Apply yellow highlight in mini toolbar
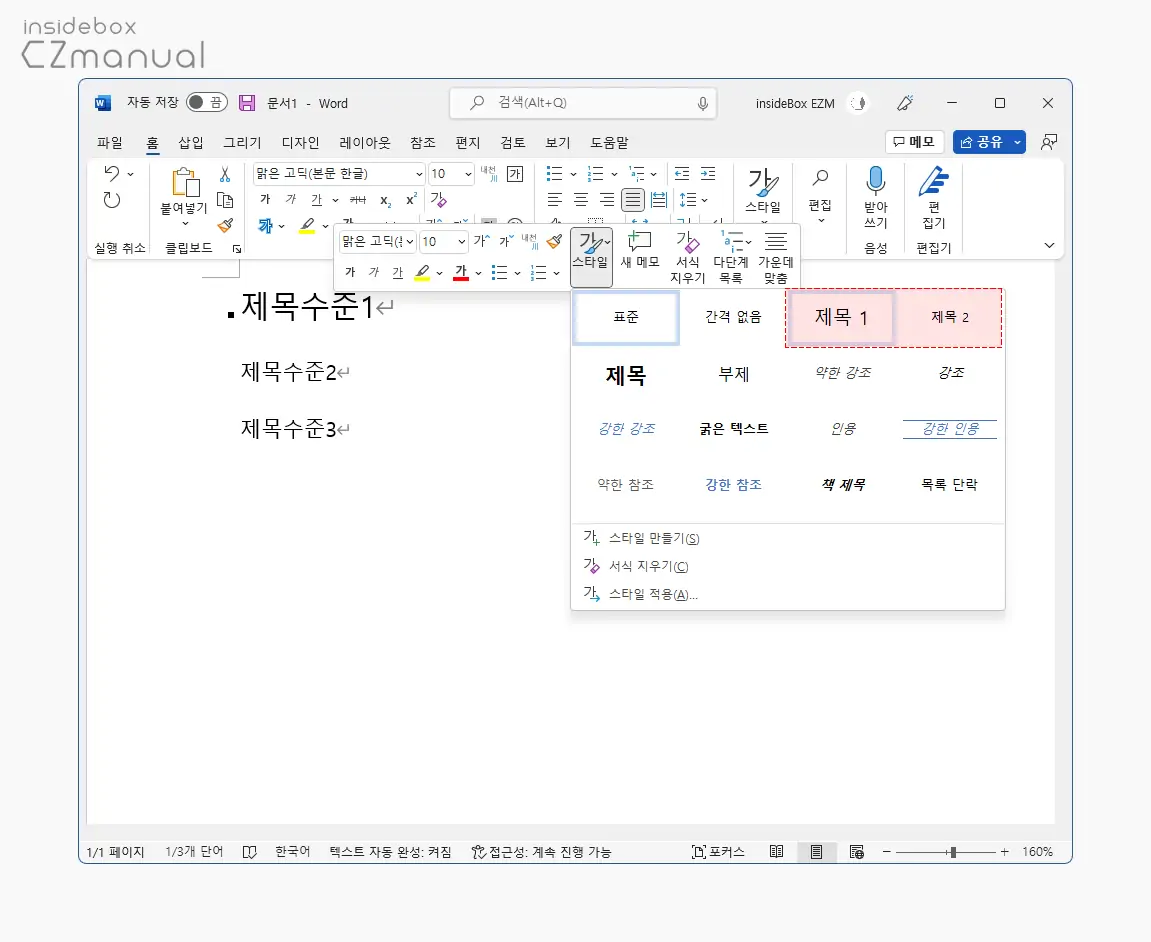This screenshot has height=942, width=1151. coord(422,273)
